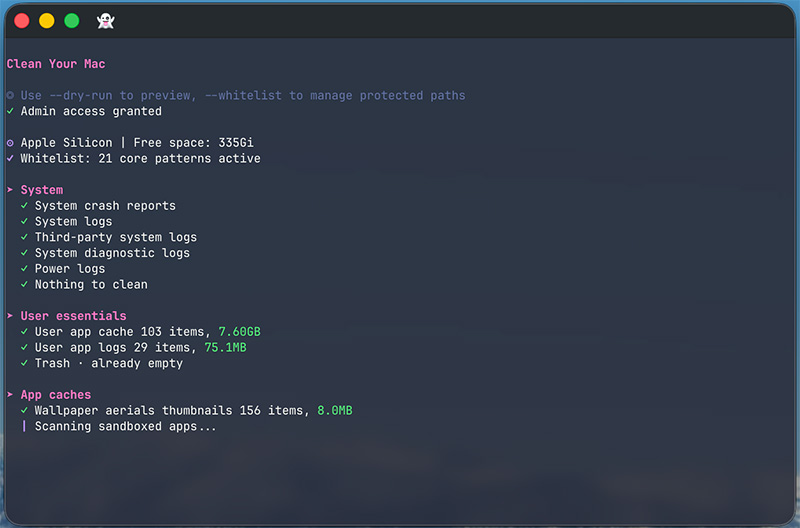
Task: Maximize window using green button
Action: [72, 21]
